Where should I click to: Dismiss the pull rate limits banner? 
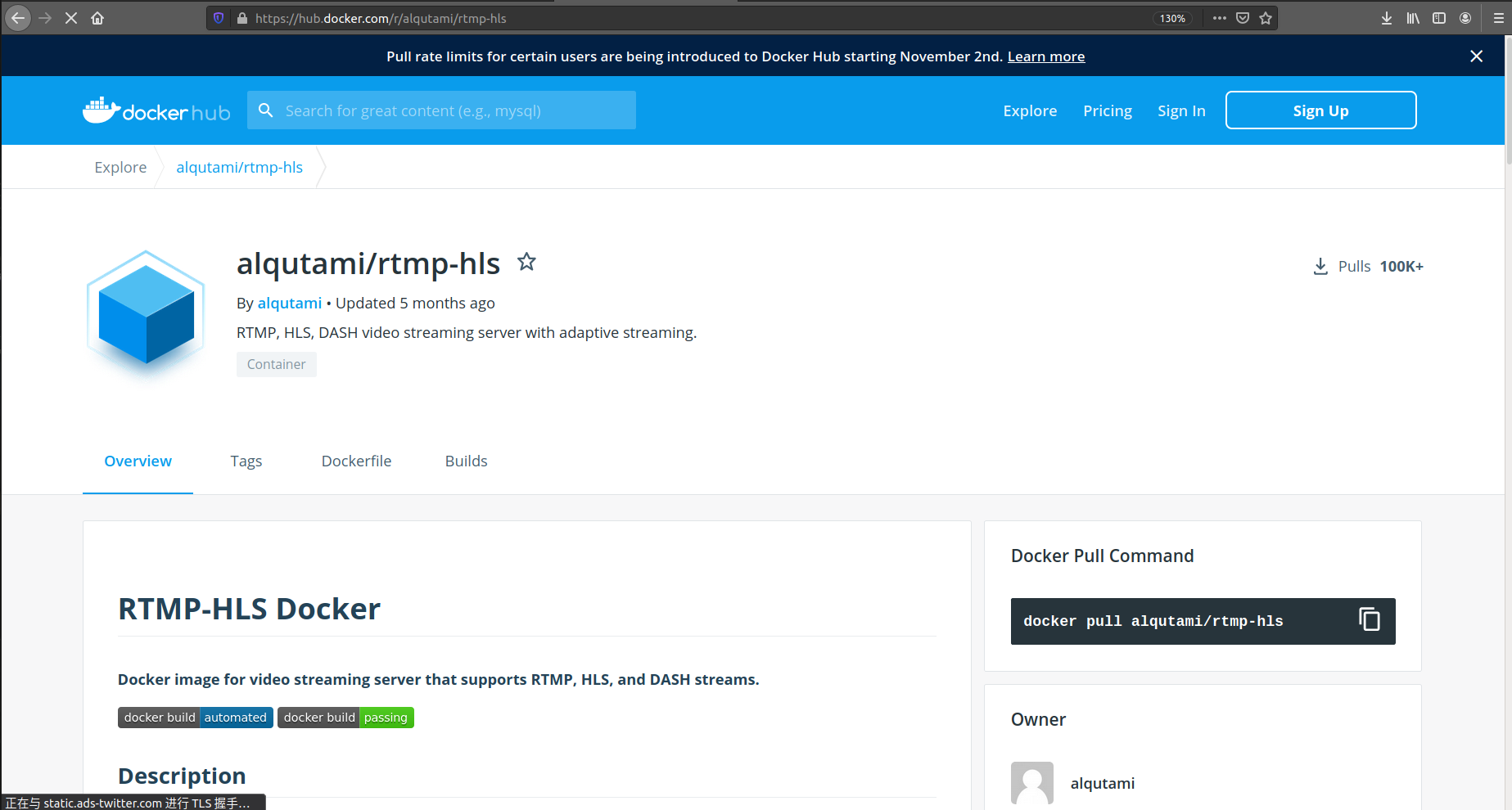(1476, 56)
